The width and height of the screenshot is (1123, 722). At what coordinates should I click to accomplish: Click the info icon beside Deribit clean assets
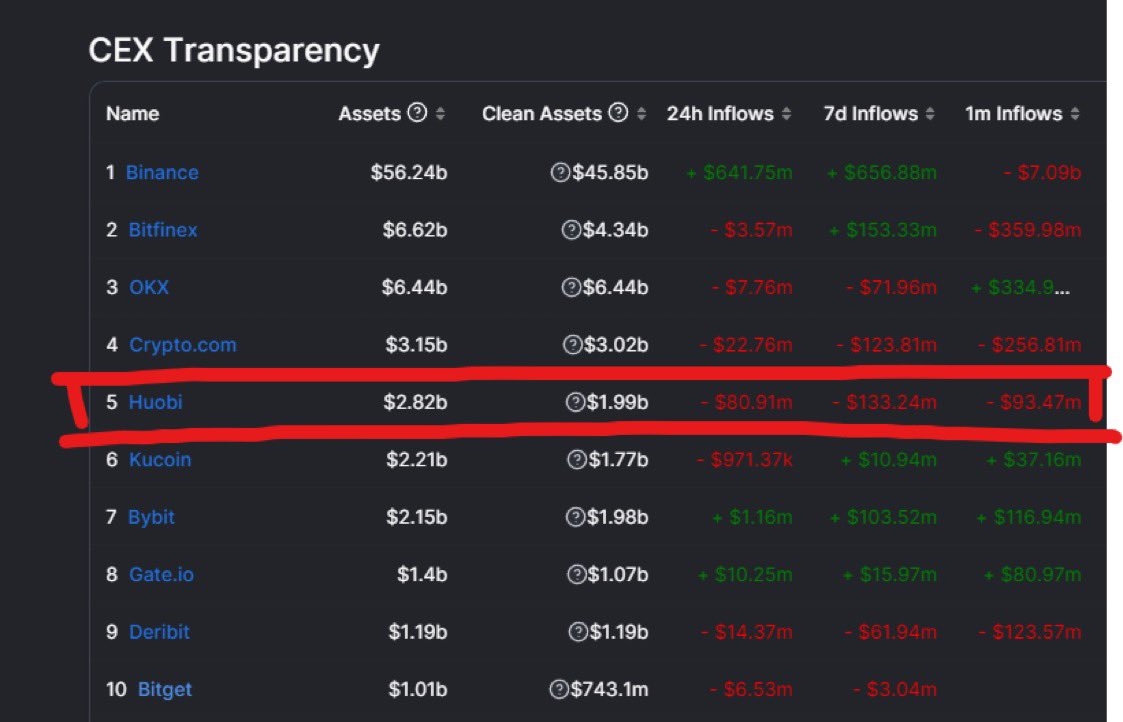[578, 632]
